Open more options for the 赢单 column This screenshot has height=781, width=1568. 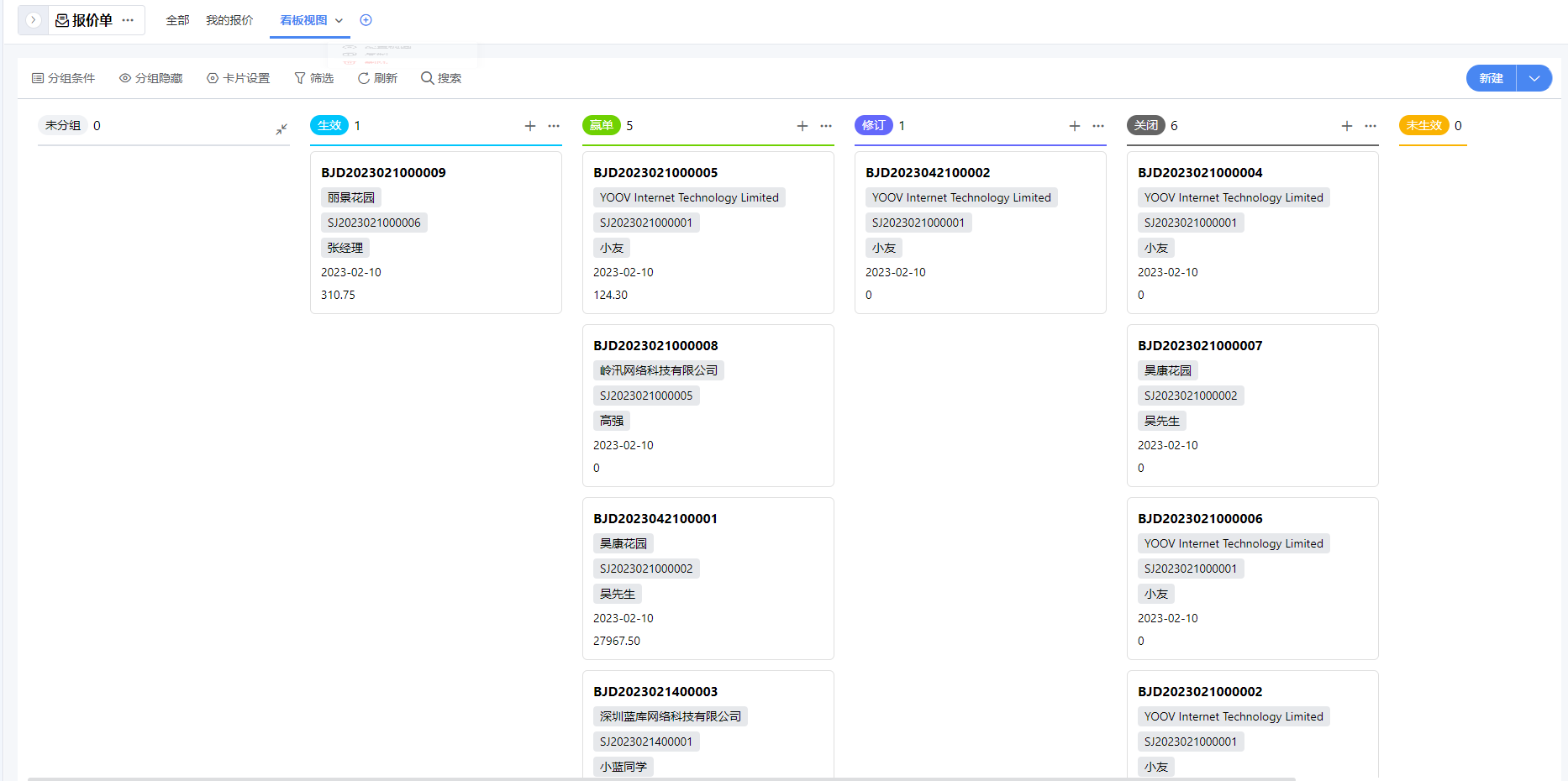click(x=826, y=126)
